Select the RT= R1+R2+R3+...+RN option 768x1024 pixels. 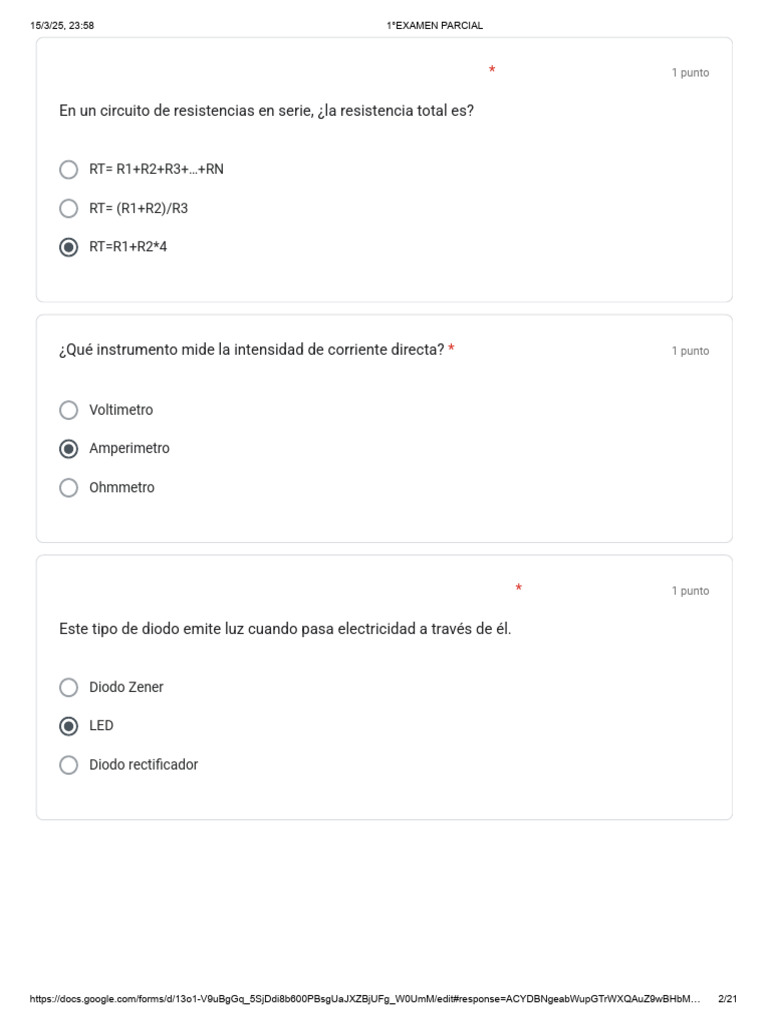[x=68, y=169]
